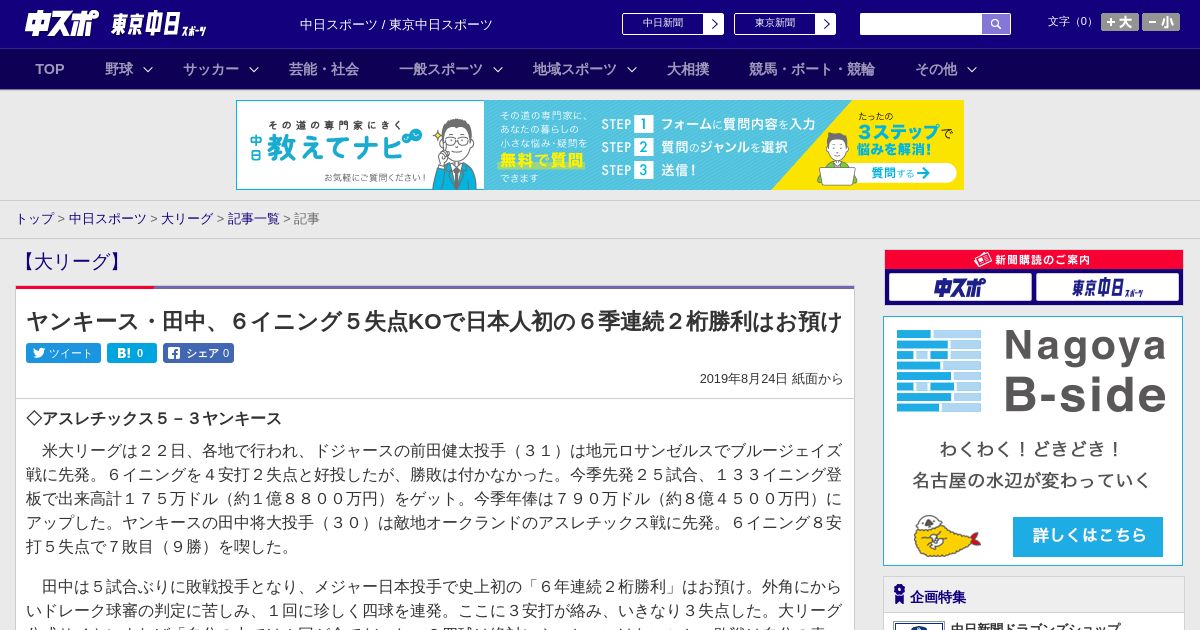This screenshot has width=1200, height=630.
Task: Expand the 一般スポーツ dropdown chevron
Action: click(x=498, y=70)
